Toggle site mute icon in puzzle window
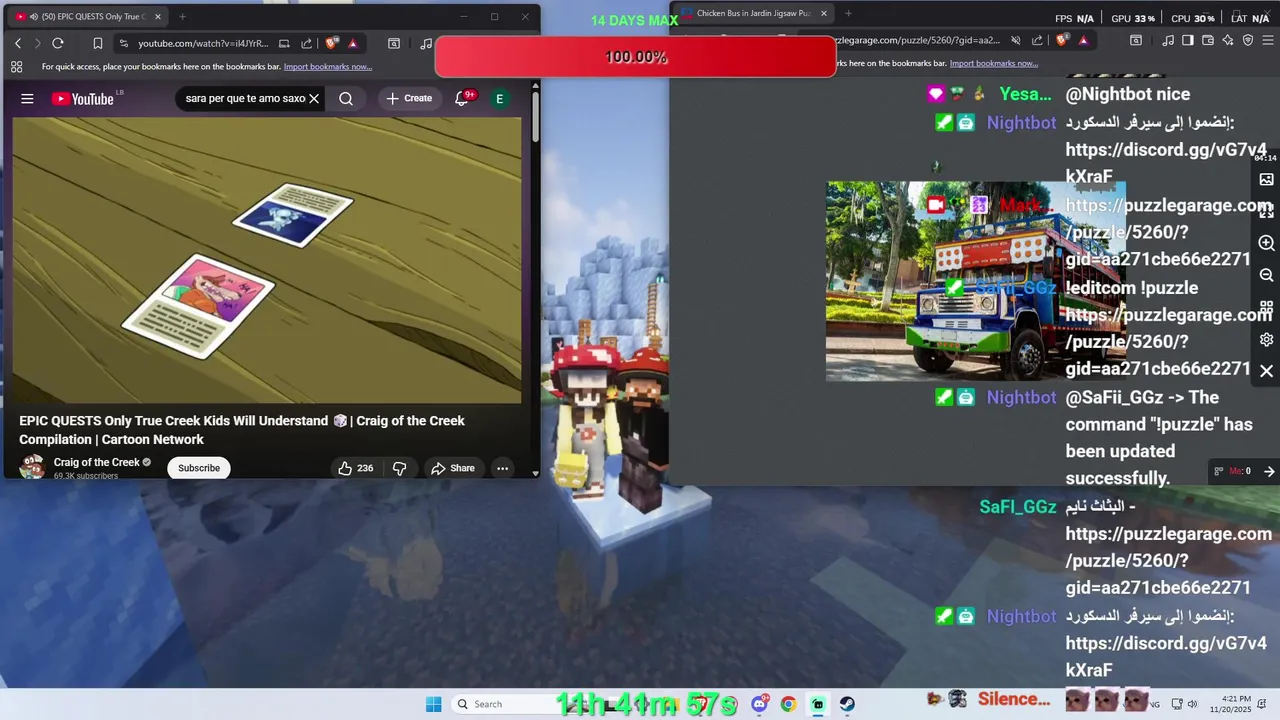This screenshot has width=1280, height=720. [x=1015, y=40]
